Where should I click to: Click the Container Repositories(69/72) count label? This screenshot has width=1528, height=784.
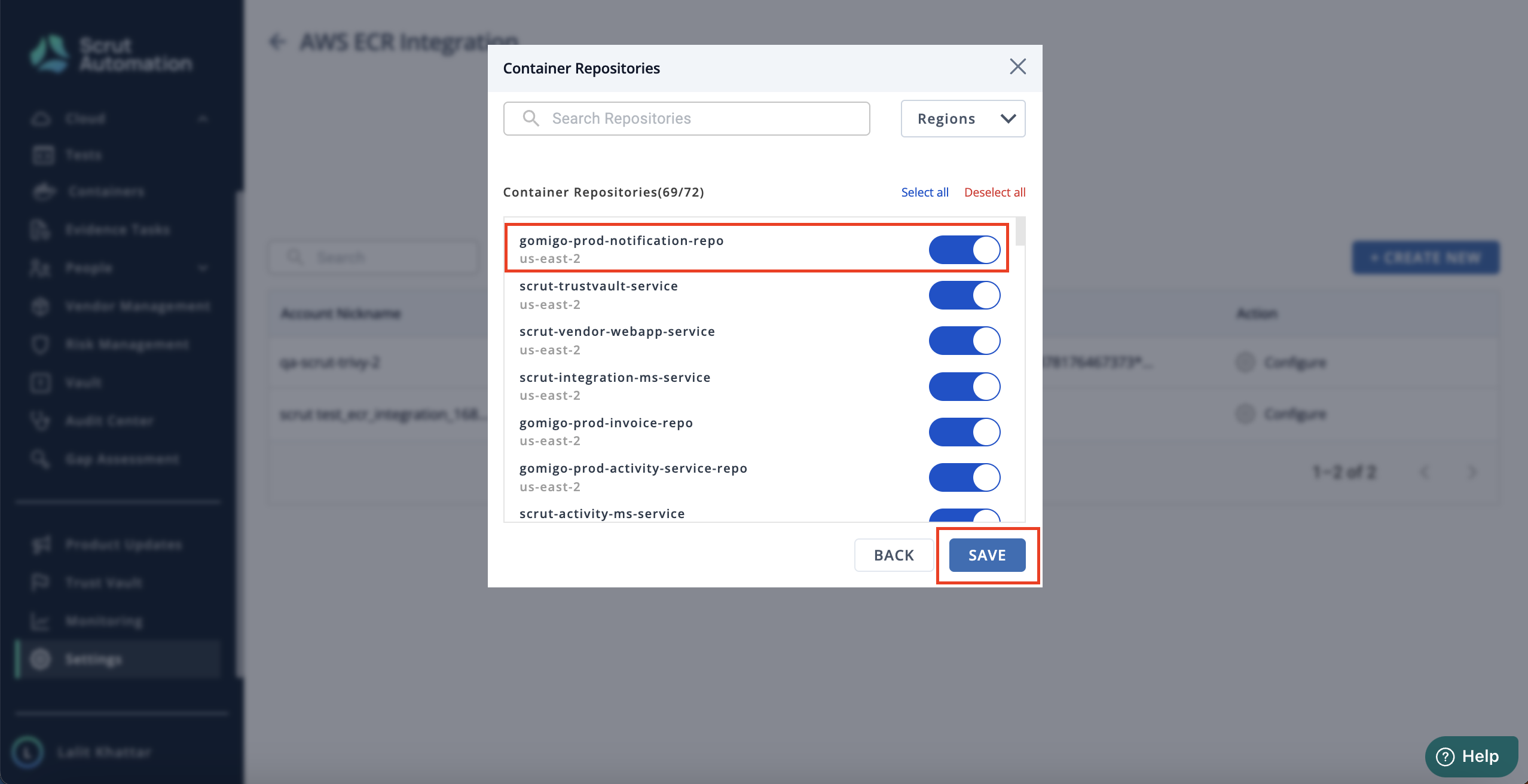[603, 192]
